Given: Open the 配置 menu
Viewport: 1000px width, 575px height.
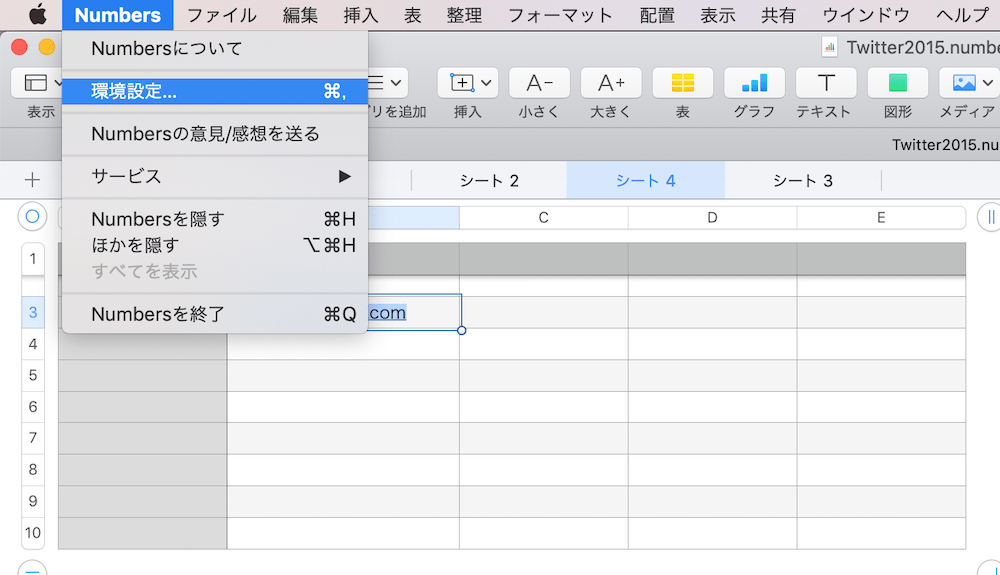Looking at the screenshot, I should click(x=657, y=15).
